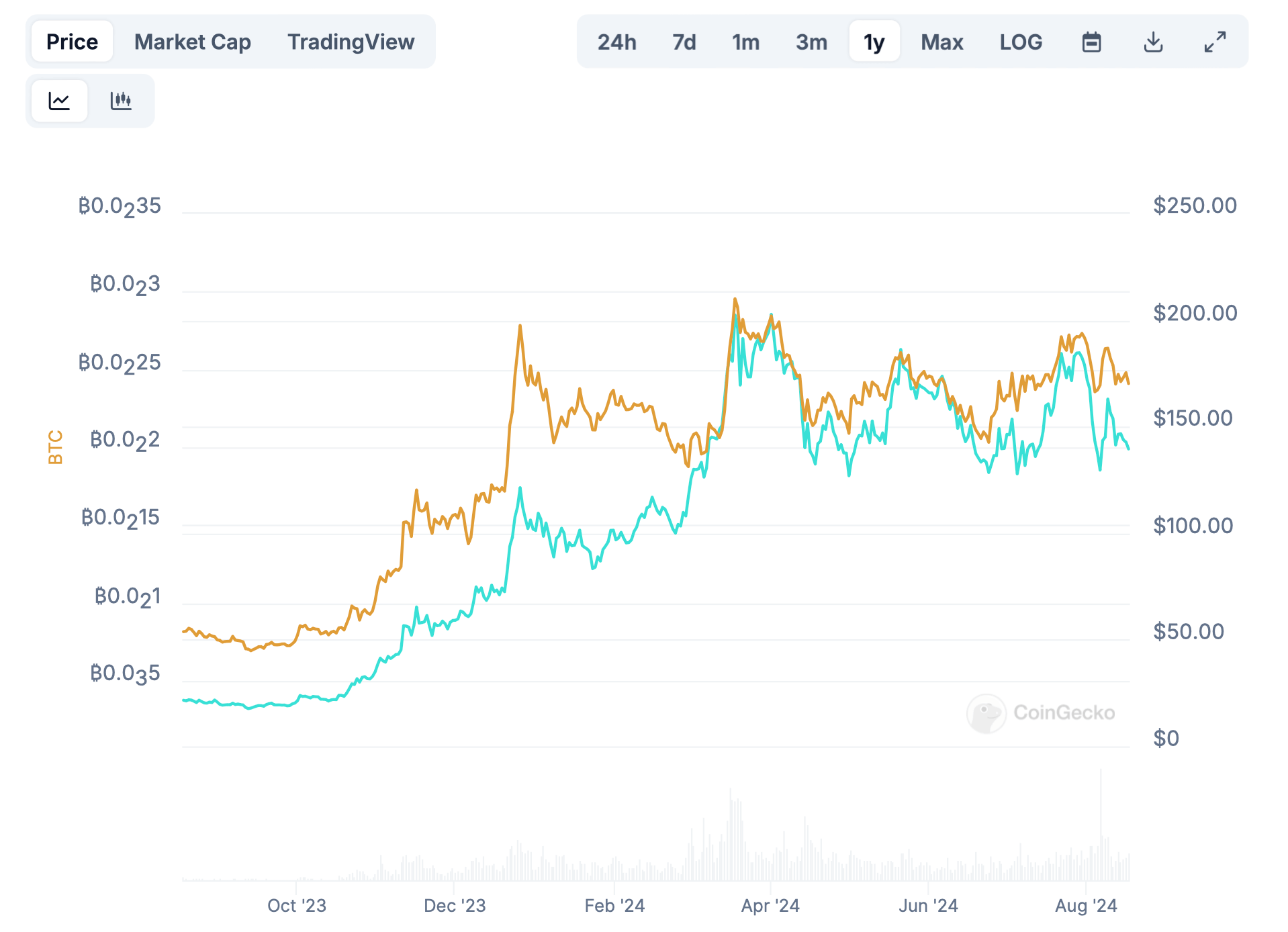Click the tallest volume bar near Aug '24
The height and width of the screenshot is (932, 1288).
pyautogui.click(x=1101, y=825)
